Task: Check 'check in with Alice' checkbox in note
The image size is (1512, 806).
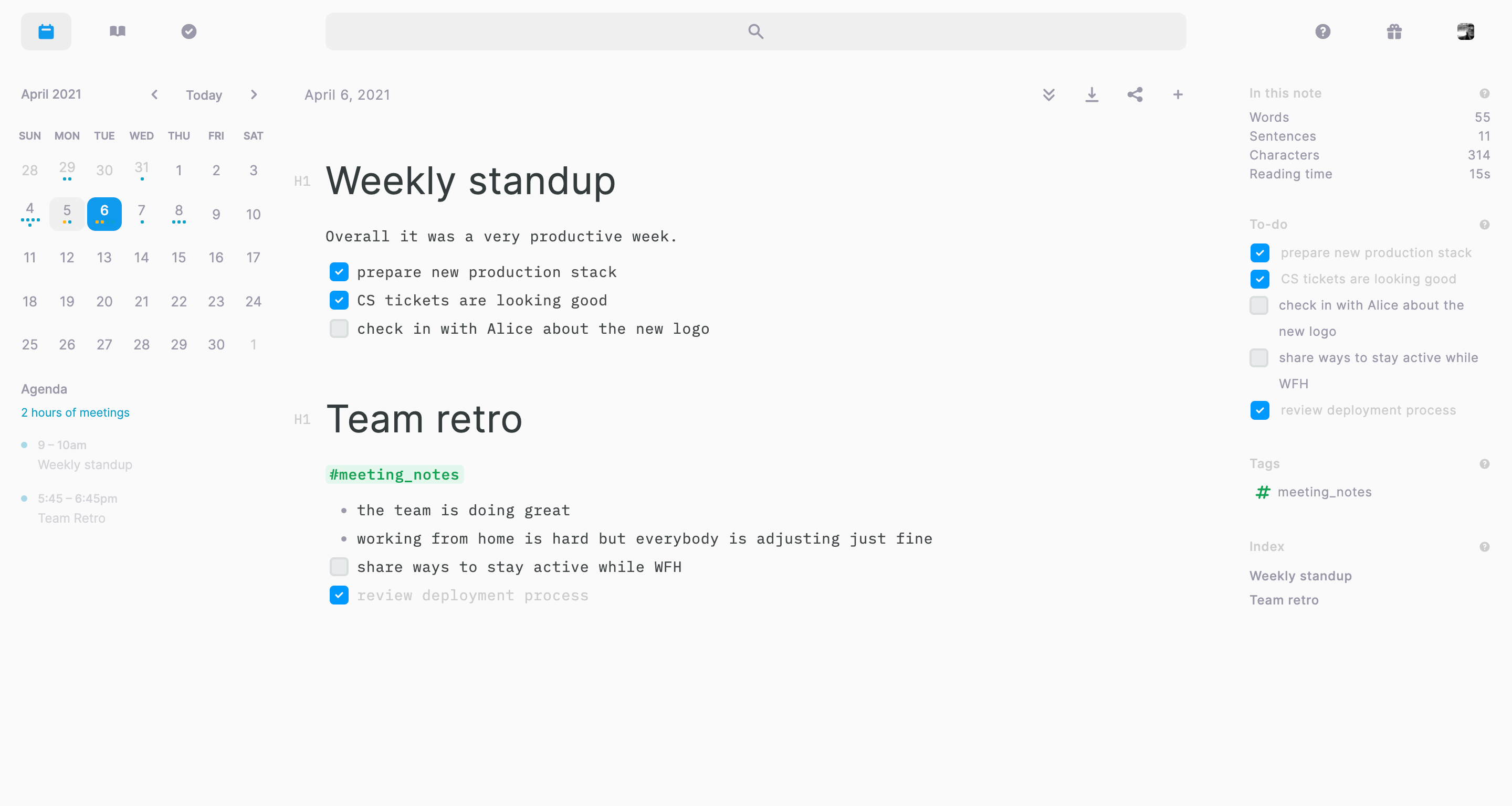Action: pos(339,328)
